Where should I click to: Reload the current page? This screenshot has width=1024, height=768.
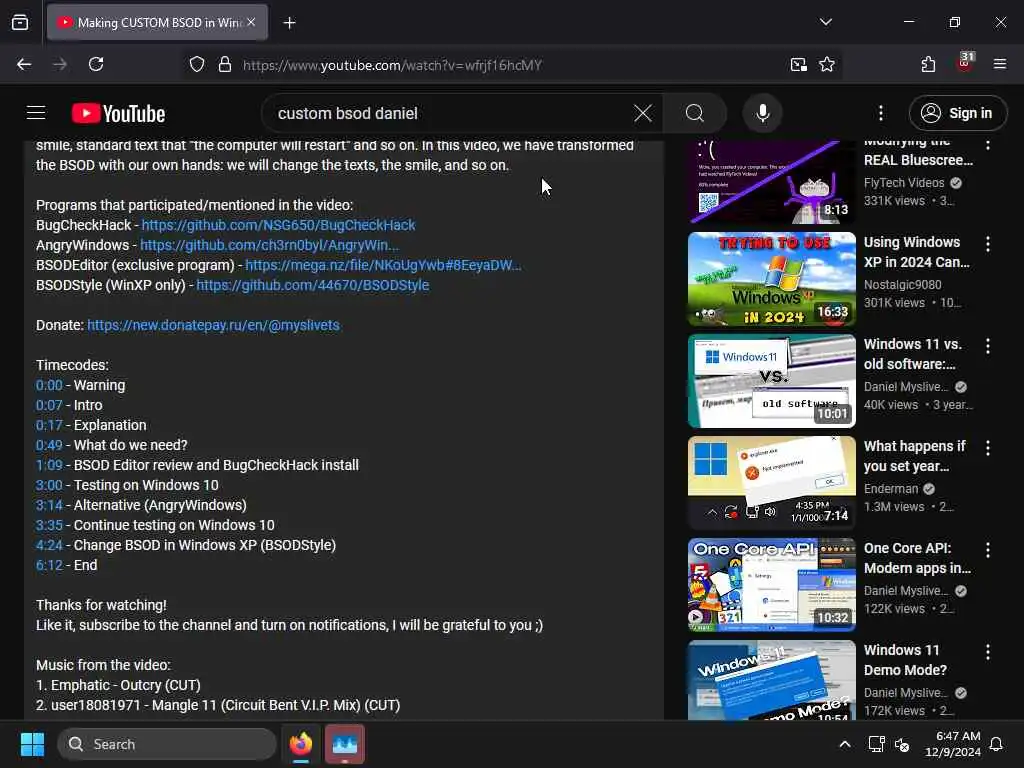[x=96, y=64]
